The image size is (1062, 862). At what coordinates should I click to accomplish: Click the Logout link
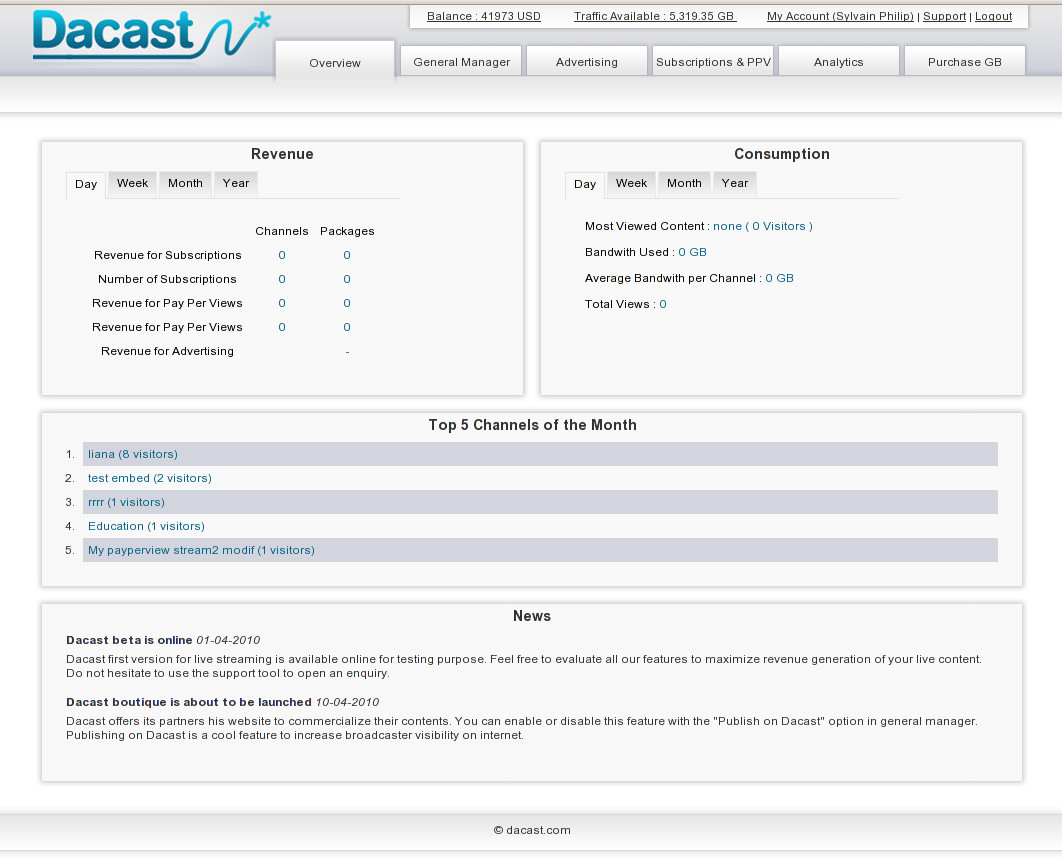pos(993,16)
